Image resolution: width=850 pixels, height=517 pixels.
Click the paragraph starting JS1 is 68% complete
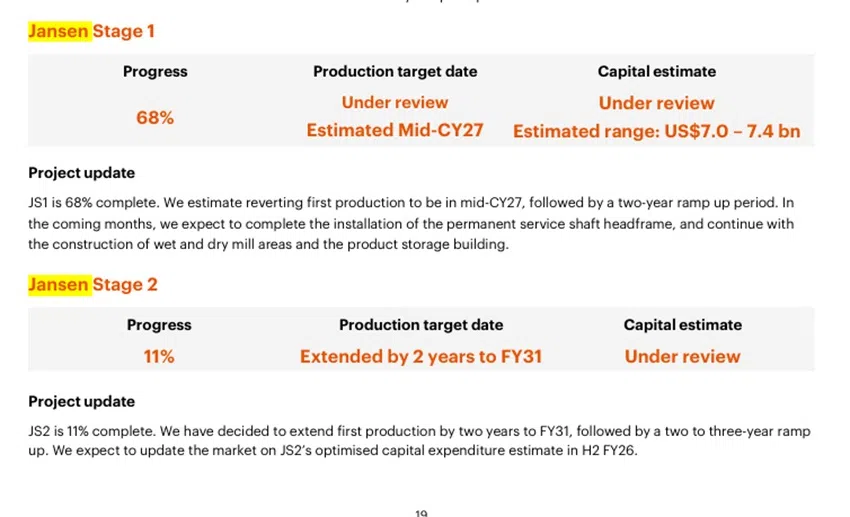point(410,223)
